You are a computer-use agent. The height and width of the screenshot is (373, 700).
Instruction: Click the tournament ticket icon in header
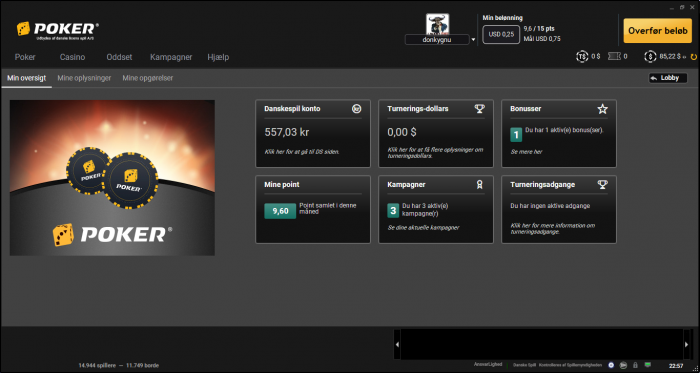coord(614,56)
